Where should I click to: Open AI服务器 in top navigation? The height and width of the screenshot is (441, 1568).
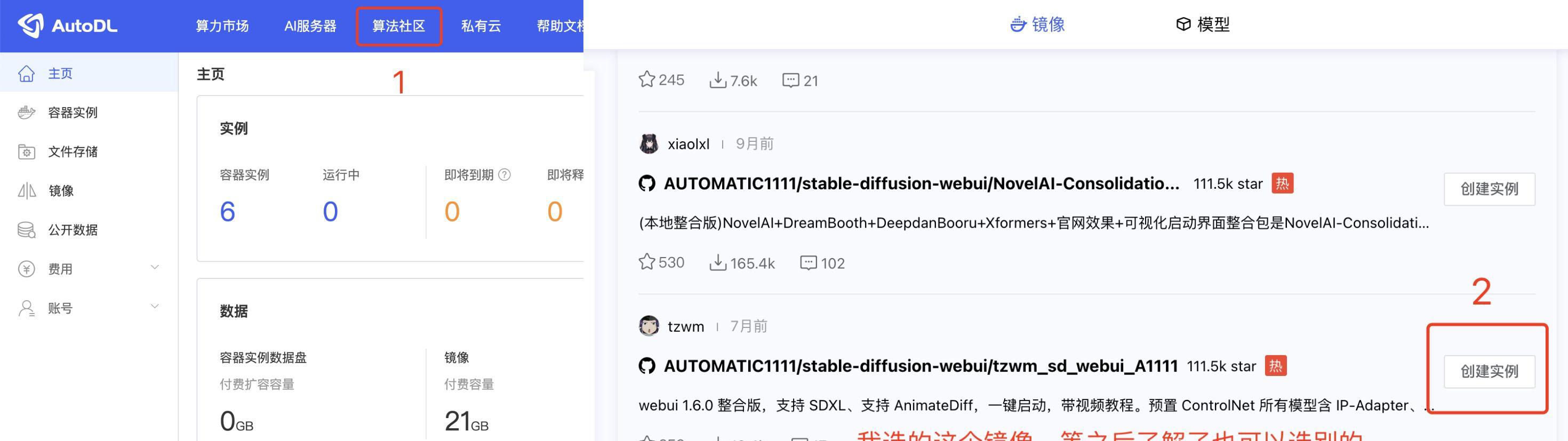(310, 26)
